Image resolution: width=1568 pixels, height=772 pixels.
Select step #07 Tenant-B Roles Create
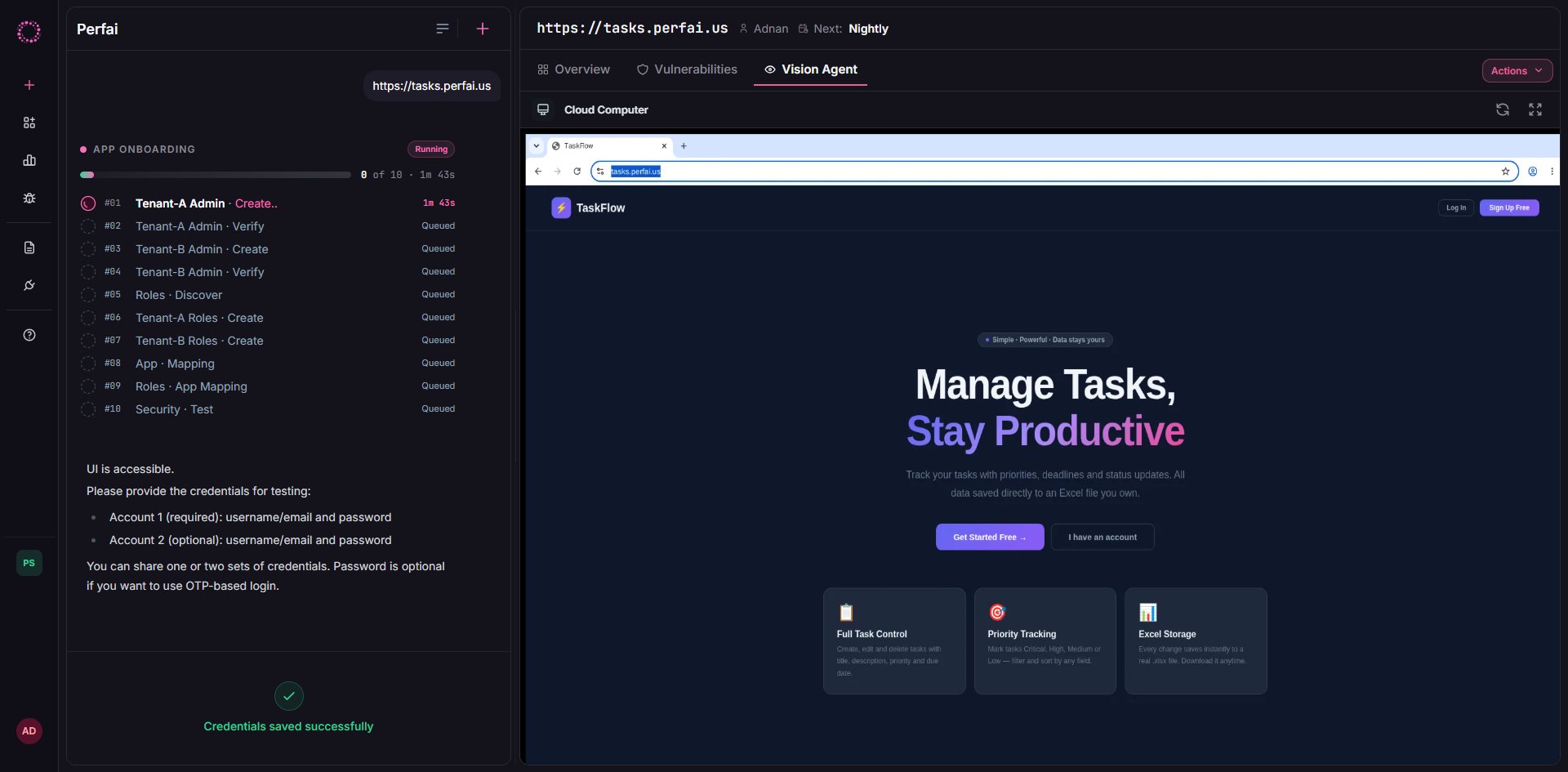point(268,341)
